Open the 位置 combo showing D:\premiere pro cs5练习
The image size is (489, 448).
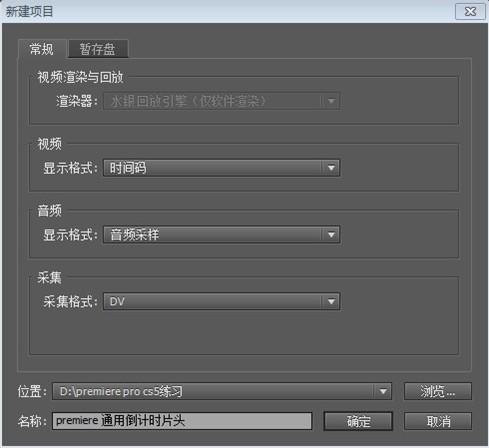tap(222, 391)
